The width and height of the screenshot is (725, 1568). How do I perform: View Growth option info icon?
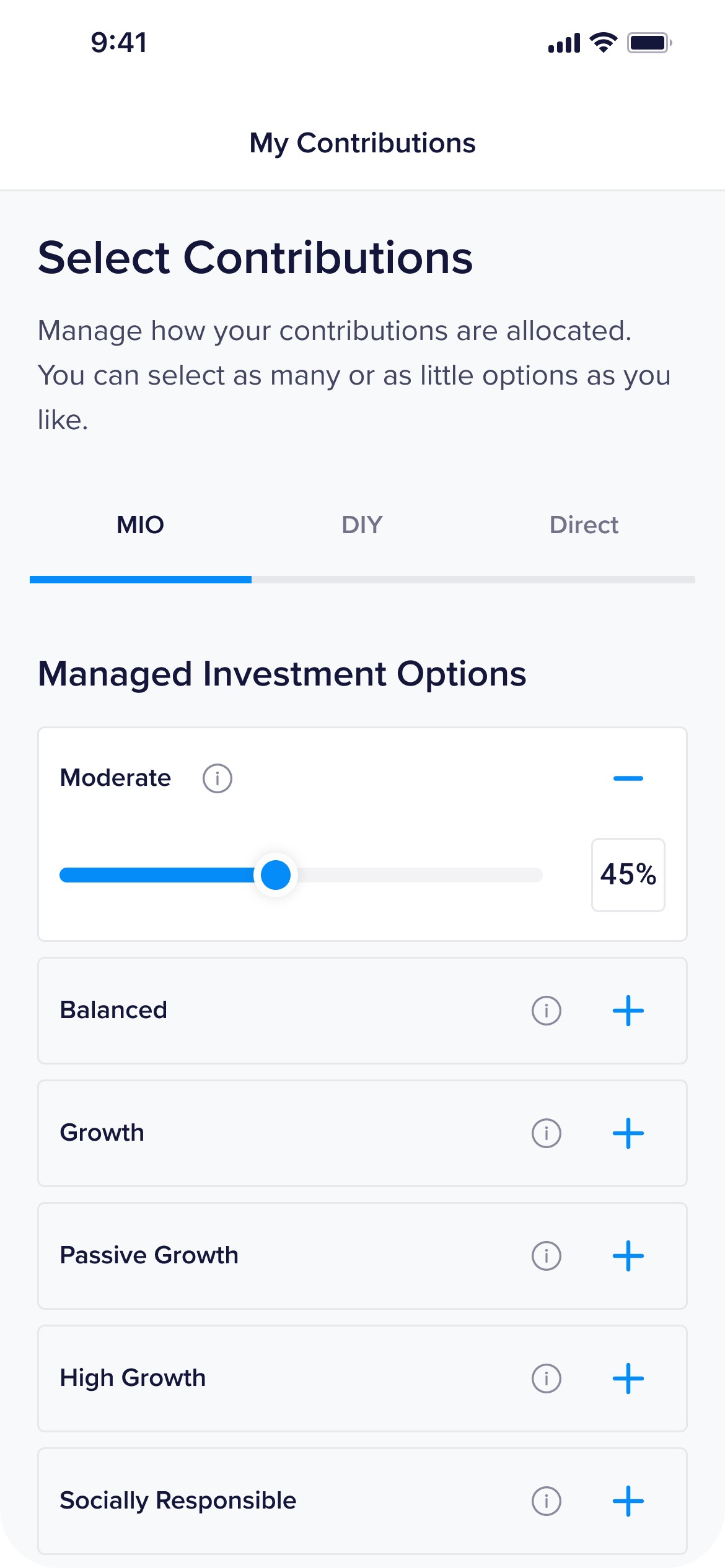tap(546, 1133)
